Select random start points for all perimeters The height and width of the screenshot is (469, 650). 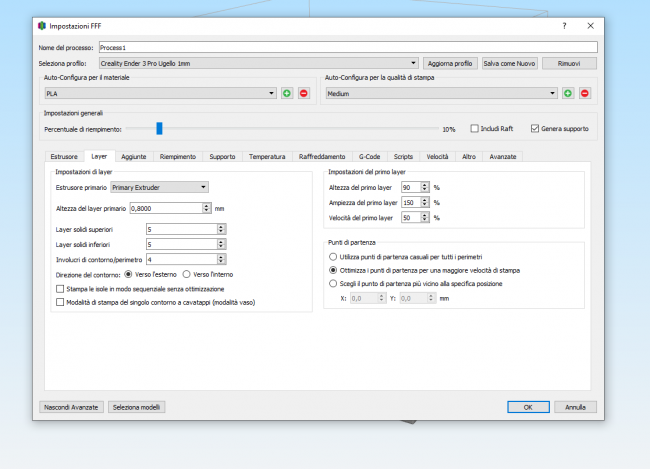333,257
